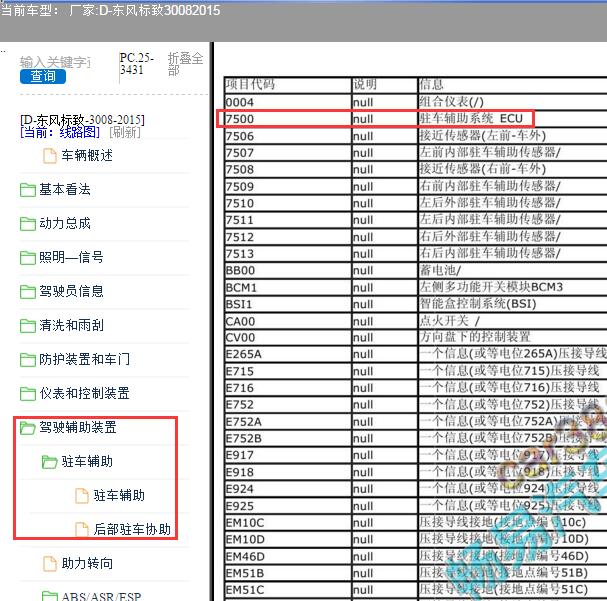This screenshot has width=607, height=601.
Task: Open the 驻车辅助 document page icon
Action: pyautogui.click(x=82, y=496)
